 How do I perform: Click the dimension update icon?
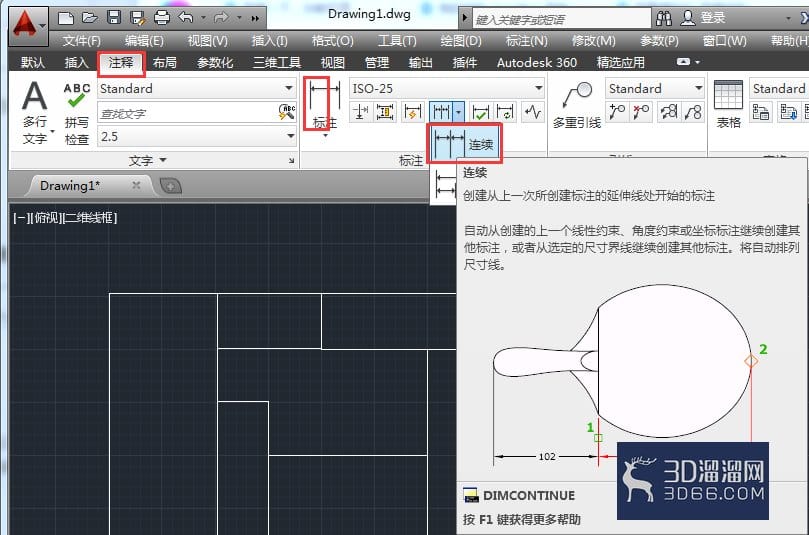(506, 111)
